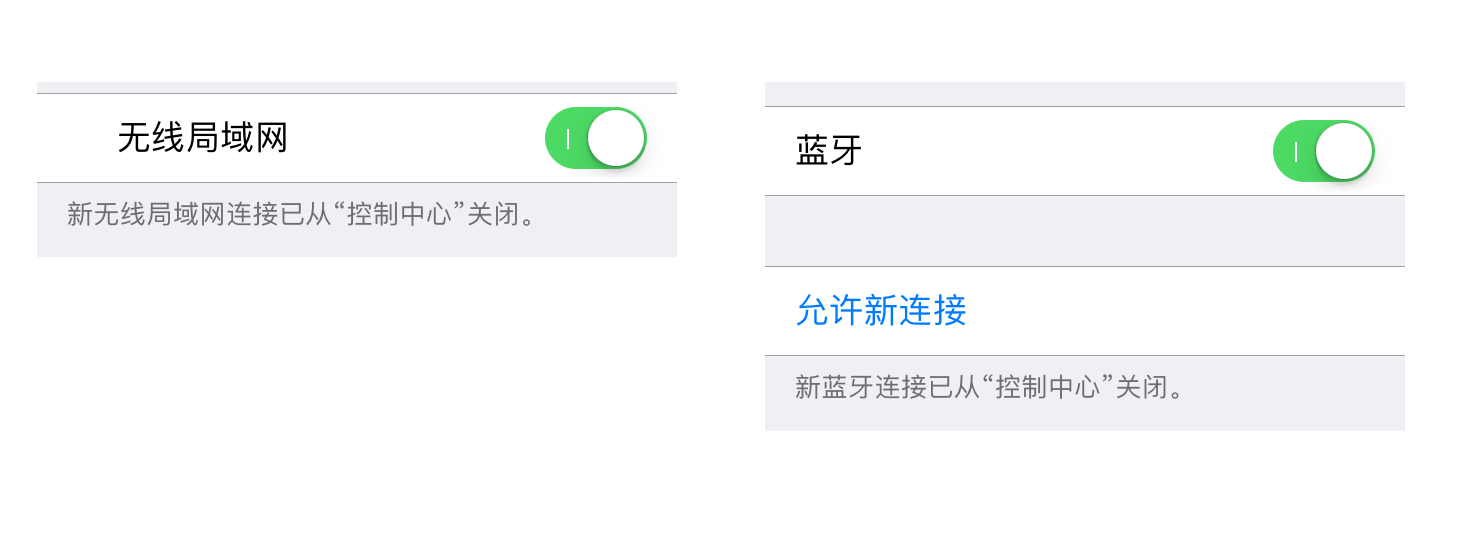Click the 新无线局域网连接已从“控制中心”关闭 footer note
The image size is (1458, 553).
point(302,214)
